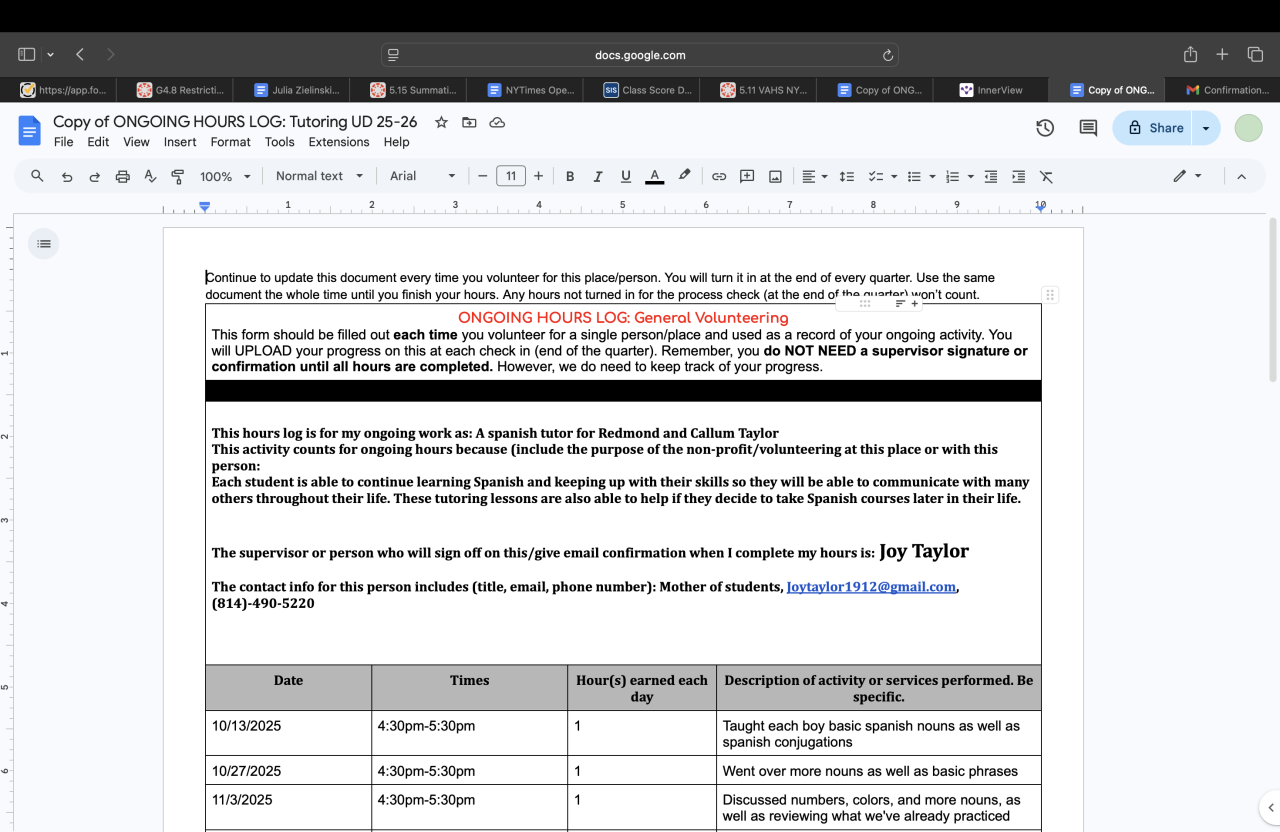
Task: Open the Normal text style dropdown
Action: (318, 176)
